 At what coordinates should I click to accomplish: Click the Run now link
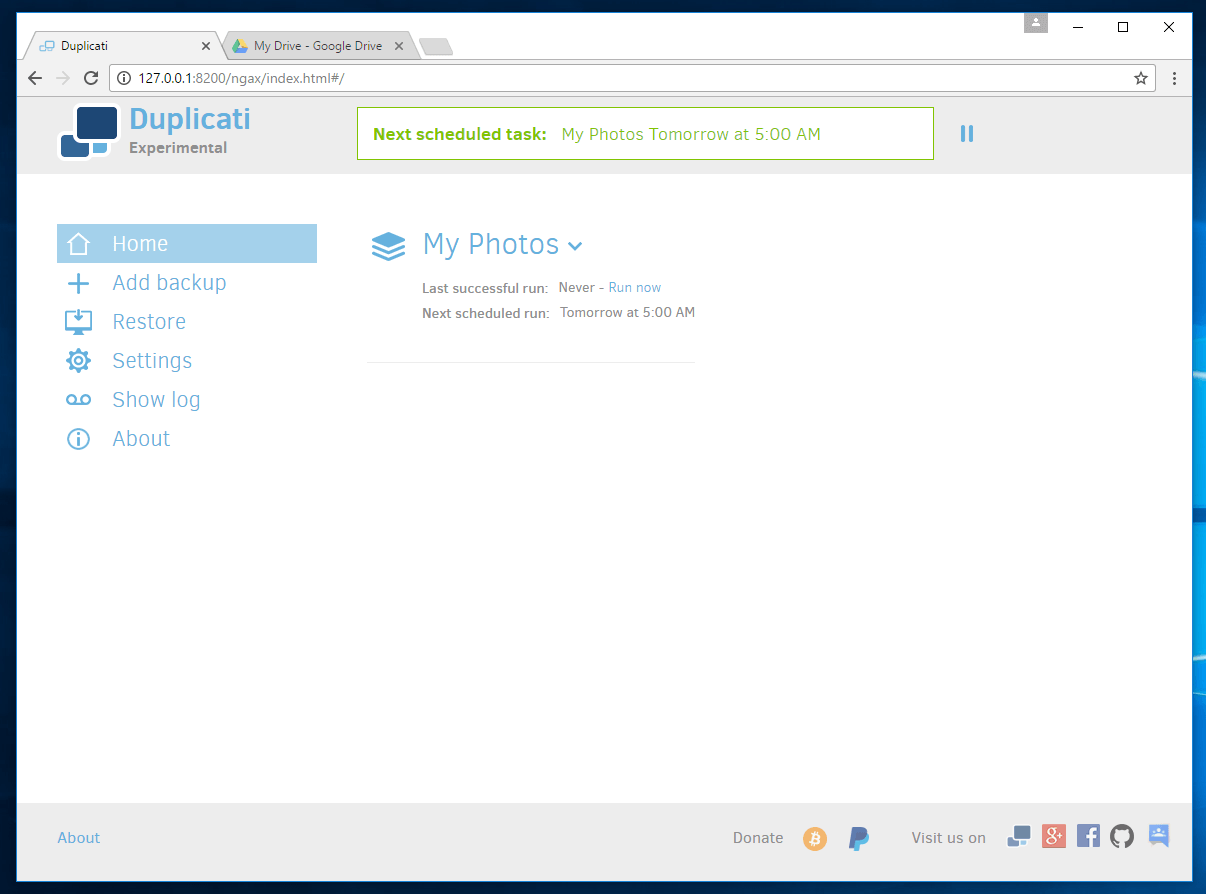[x=634, y=288]
